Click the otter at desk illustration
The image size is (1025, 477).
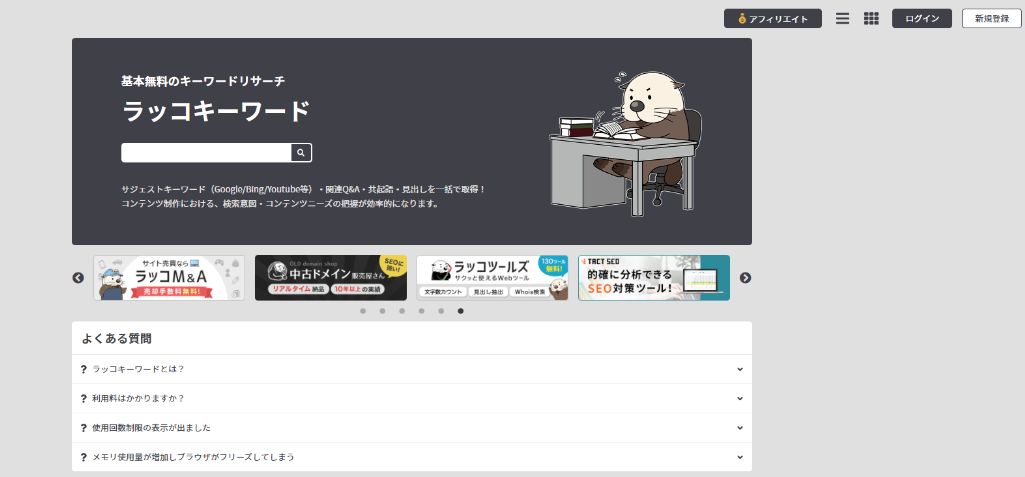[x=626, y=144]
